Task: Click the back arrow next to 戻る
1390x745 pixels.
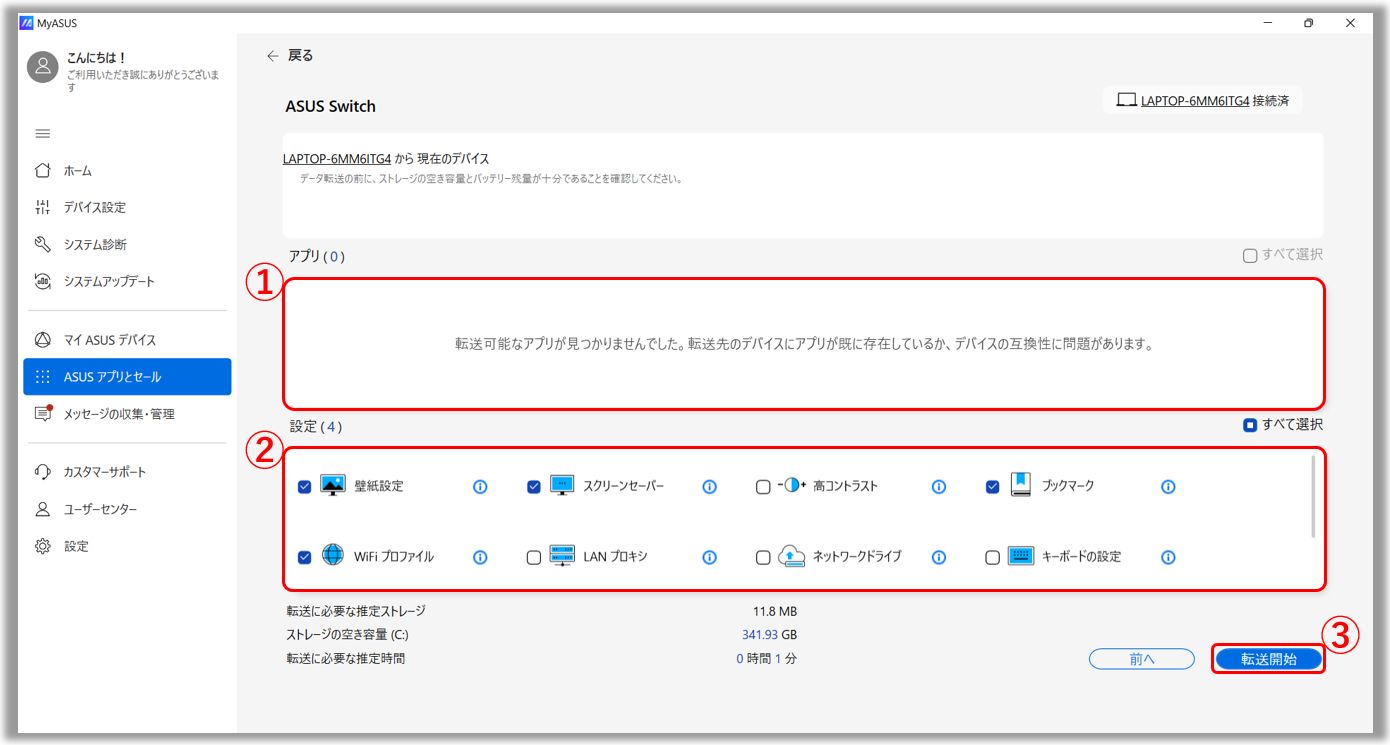Action: pos(272,56)
